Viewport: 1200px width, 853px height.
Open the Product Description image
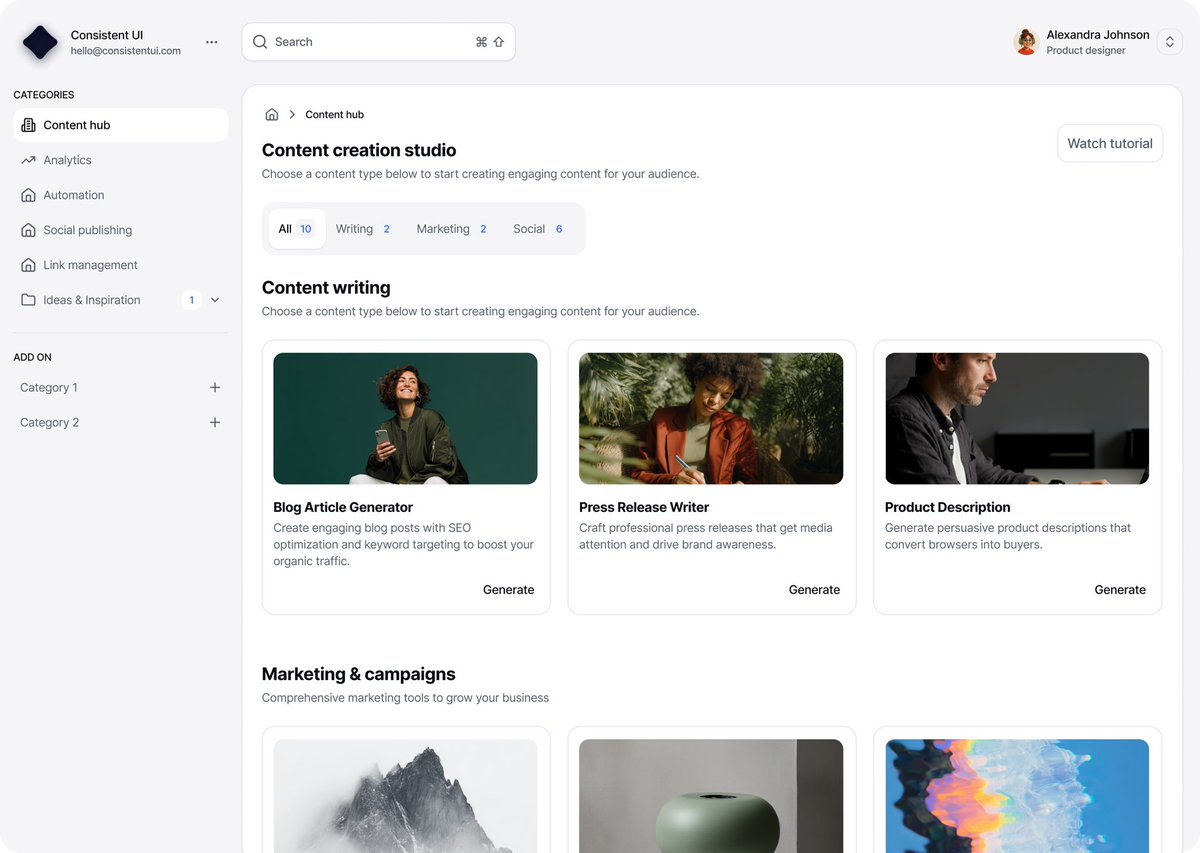[x=1017, y=419]
